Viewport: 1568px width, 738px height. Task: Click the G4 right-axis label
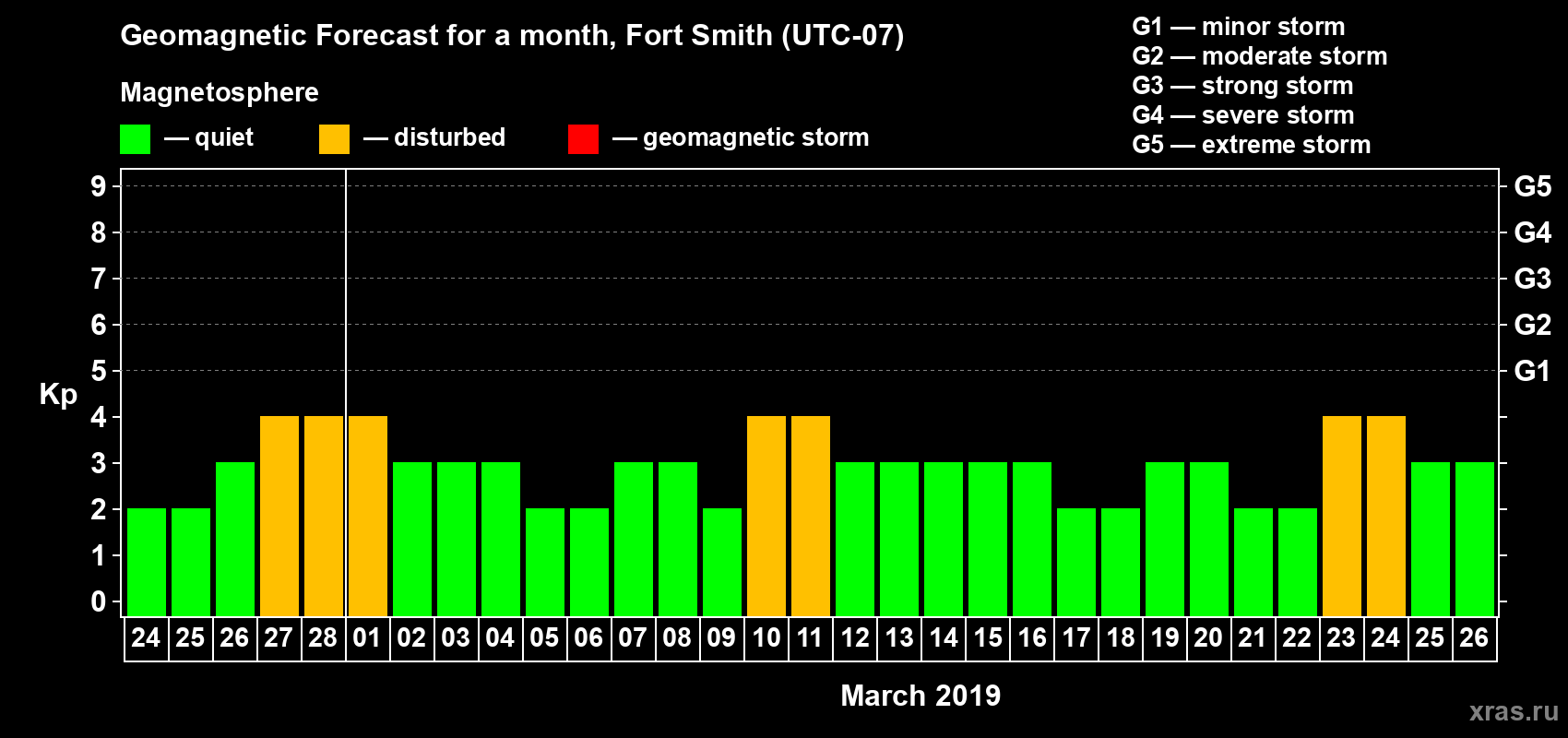(1532, 232)
